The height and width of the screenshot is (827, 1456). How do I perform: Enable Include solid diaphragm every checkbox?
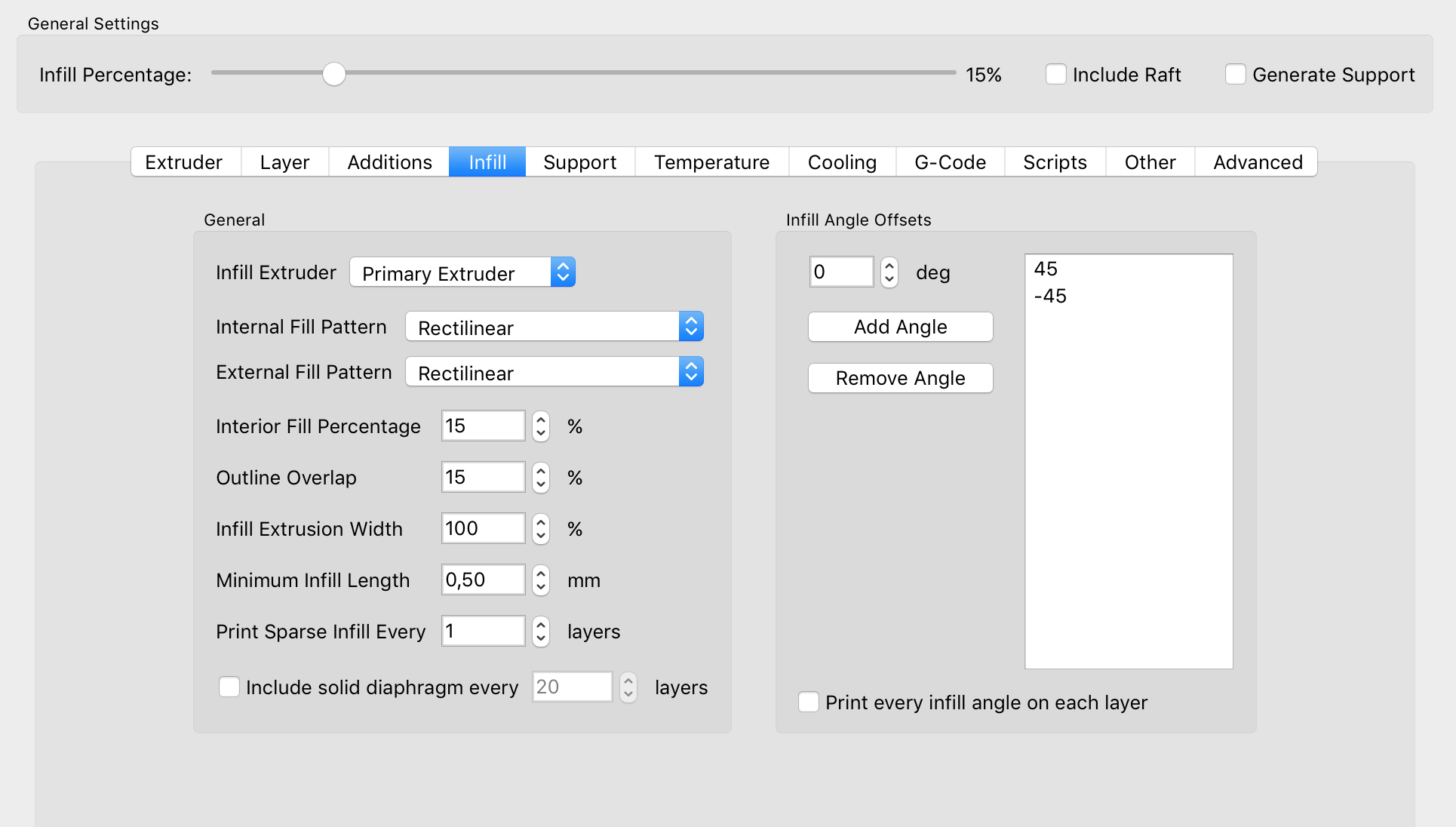click(229, 687)
